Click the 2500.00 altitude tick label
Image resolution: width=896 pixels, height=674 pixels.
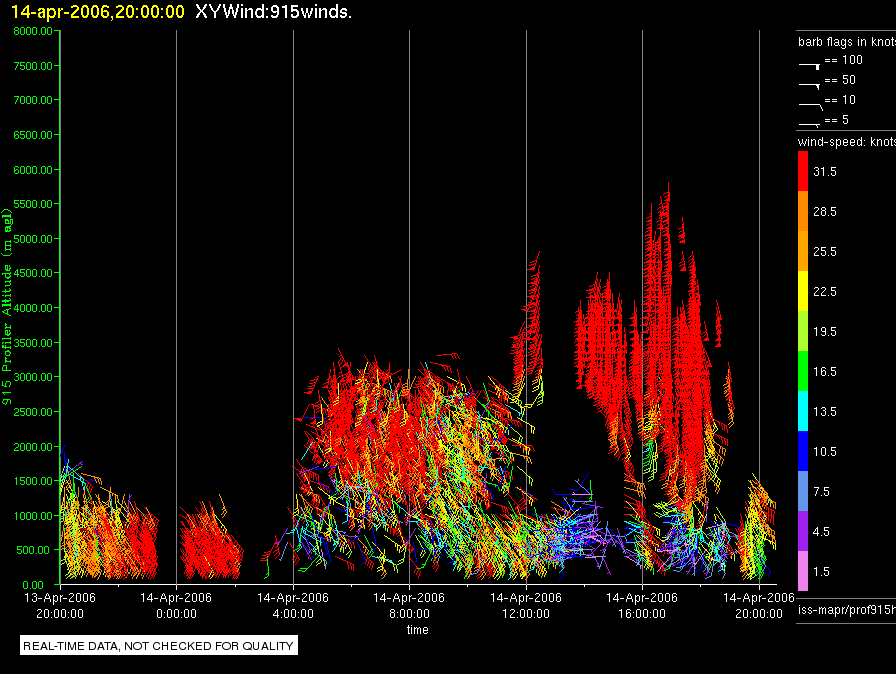(33, 412)
